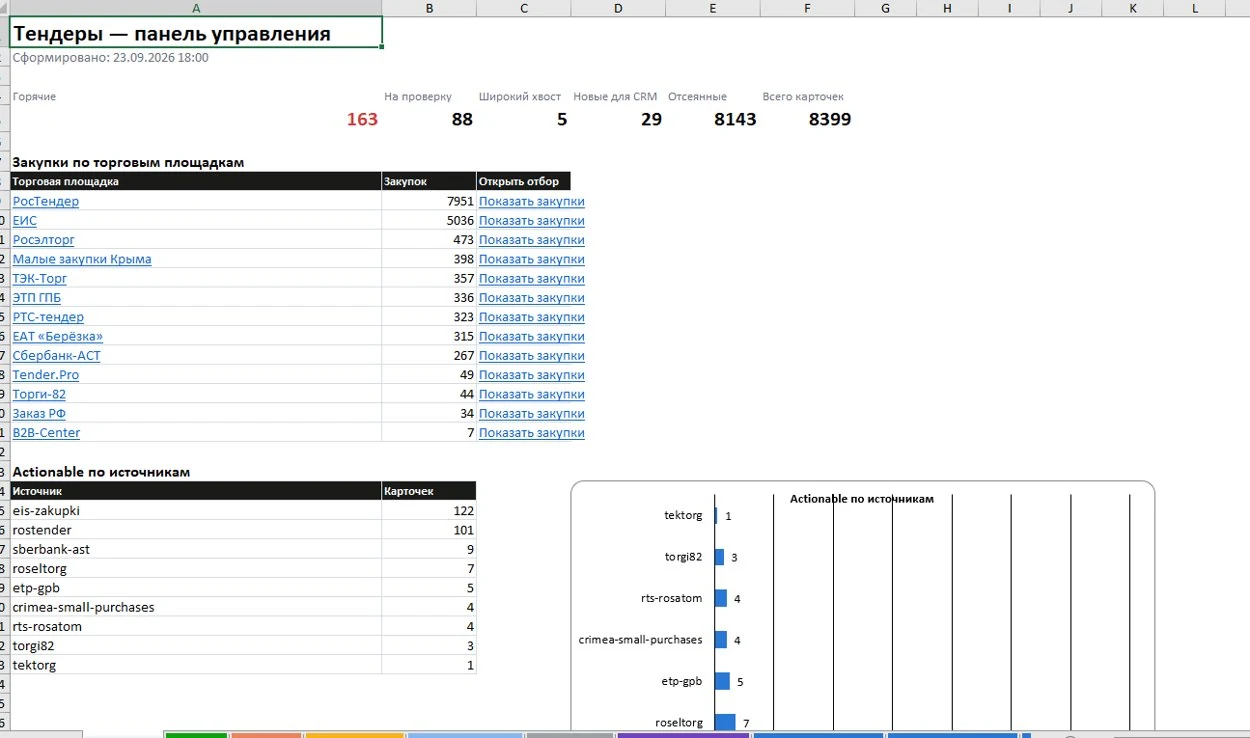Select column F header
This screenshot has height=738, width=1250.
(x=807, y=8)
